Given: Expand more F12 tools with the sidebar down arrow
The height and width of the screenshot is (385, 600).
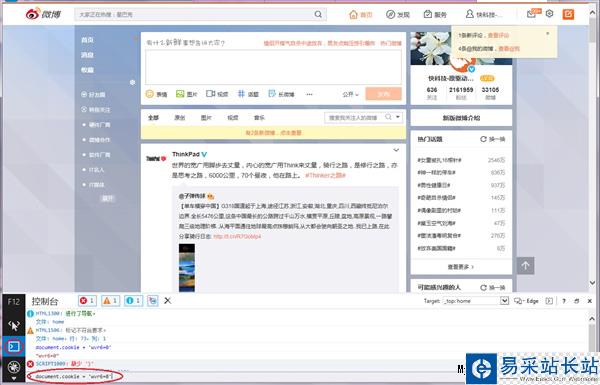Looking at the screenshot, I should 14,378.
